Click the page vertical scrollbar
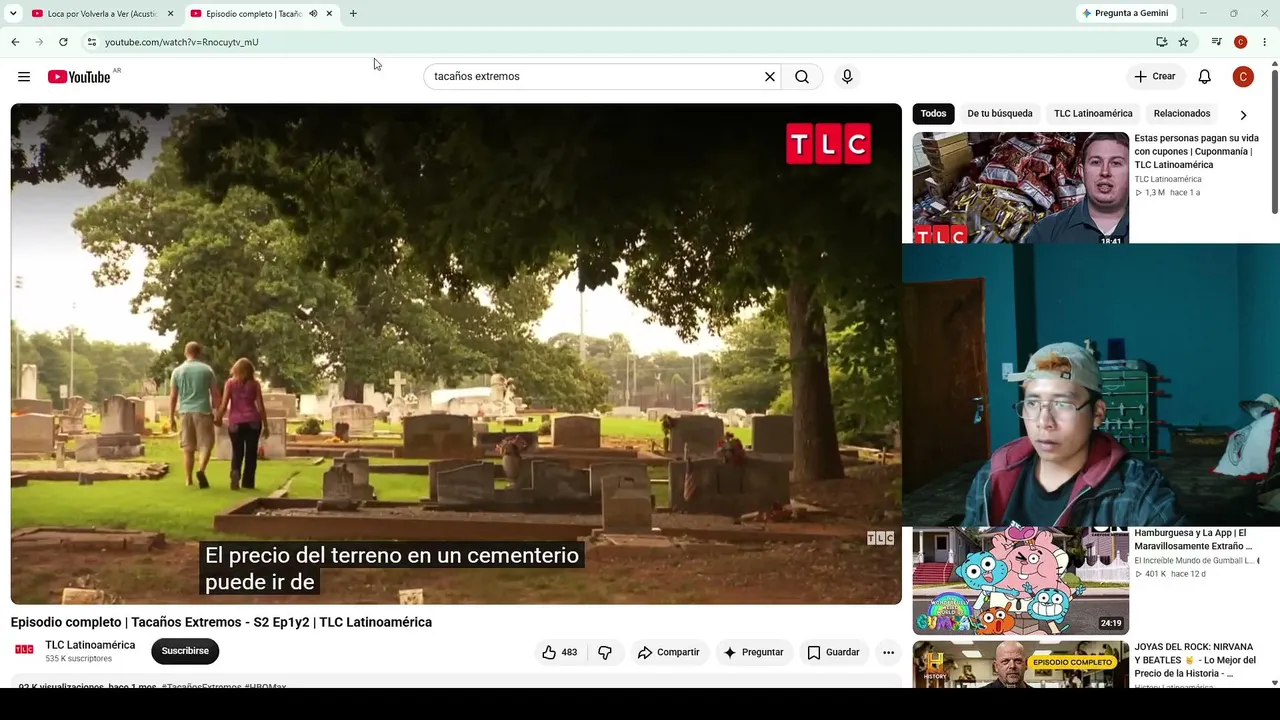The height and width of the screenshot is (720, 1280). coord(1274,140)
